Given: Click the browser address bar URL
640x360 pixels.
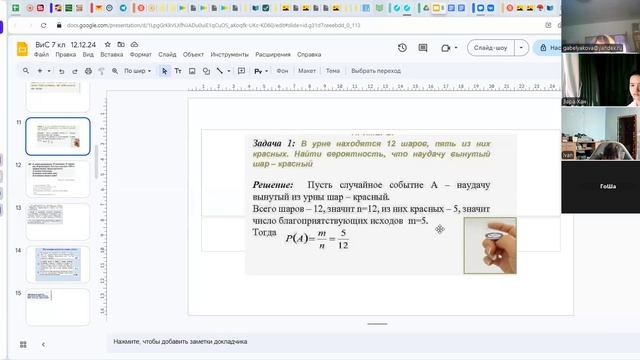Looking at the screenshot, I should click(x=213, y=25).
